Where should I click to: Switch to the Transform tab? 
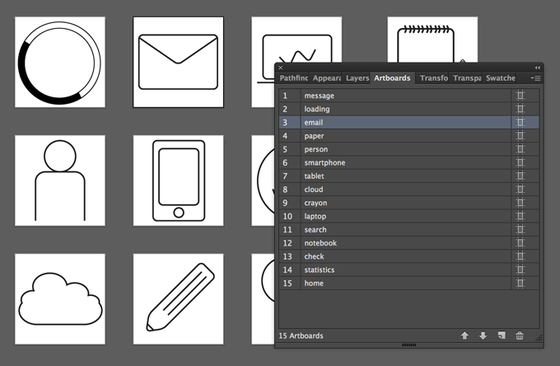(x=434, y=78)
